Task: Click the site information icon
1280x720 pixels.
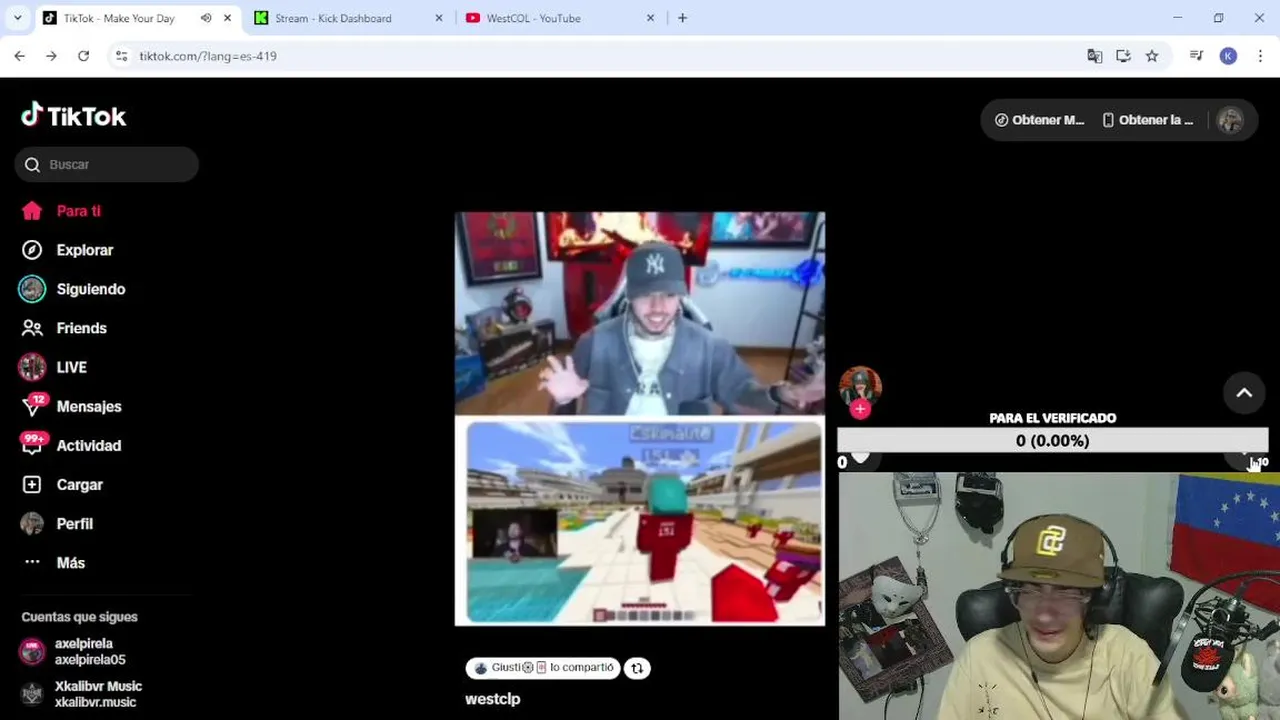Action: tap(121, 56)
